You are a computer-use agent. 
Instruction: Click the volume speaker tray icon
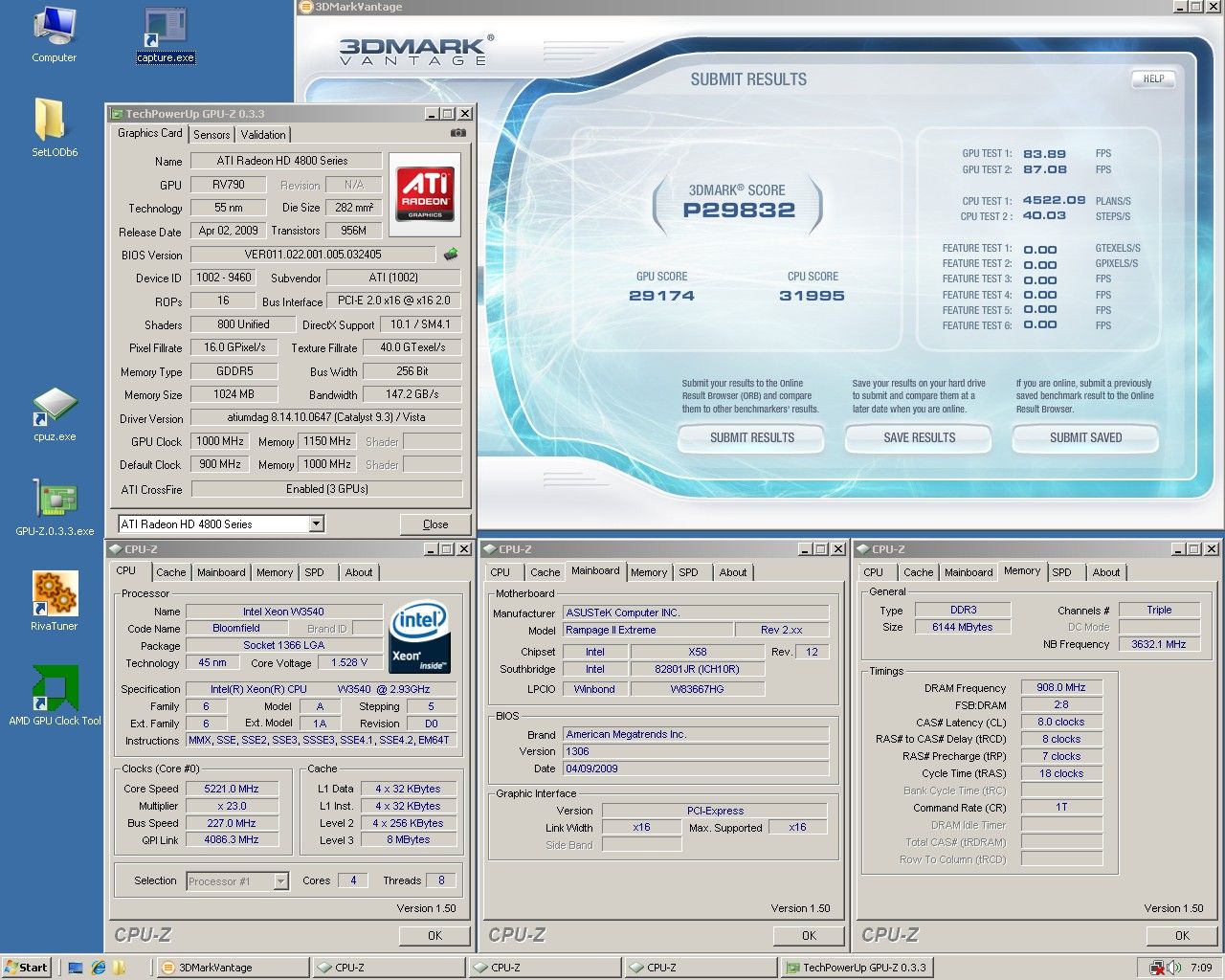click(x=1174, y=968)
